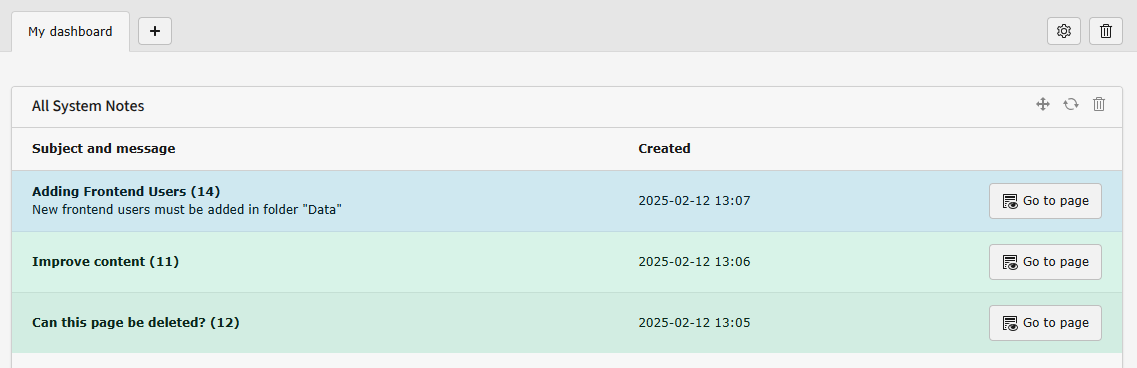Image resolution: width=1137 pixels, height=368 pixels.
Task: Add a new dashboard with the plus button
Action: click(154, 31)
